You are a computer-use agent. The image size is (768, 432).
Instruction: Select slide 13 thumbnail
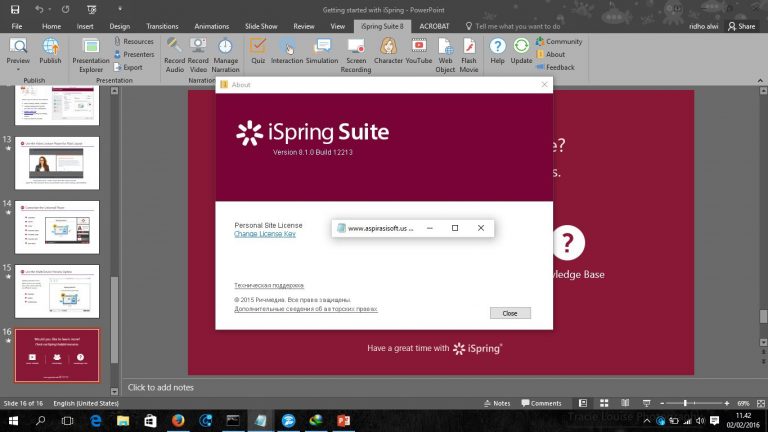pyautogui.click(x=57, y=163)
